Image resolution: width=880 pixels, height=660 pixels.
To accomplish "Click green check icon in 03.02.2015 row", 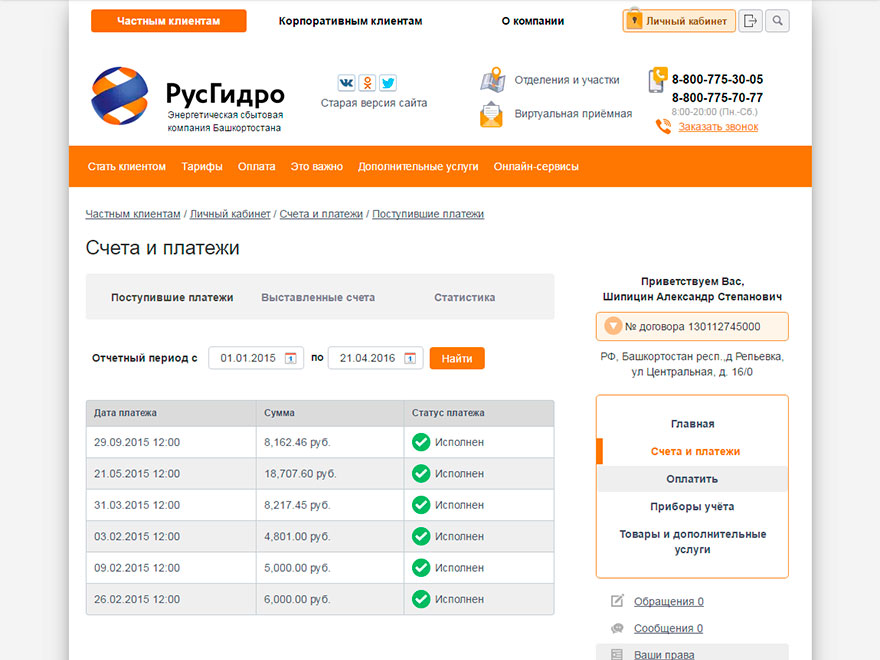I will pyautogui.click(x=421, y=537).
